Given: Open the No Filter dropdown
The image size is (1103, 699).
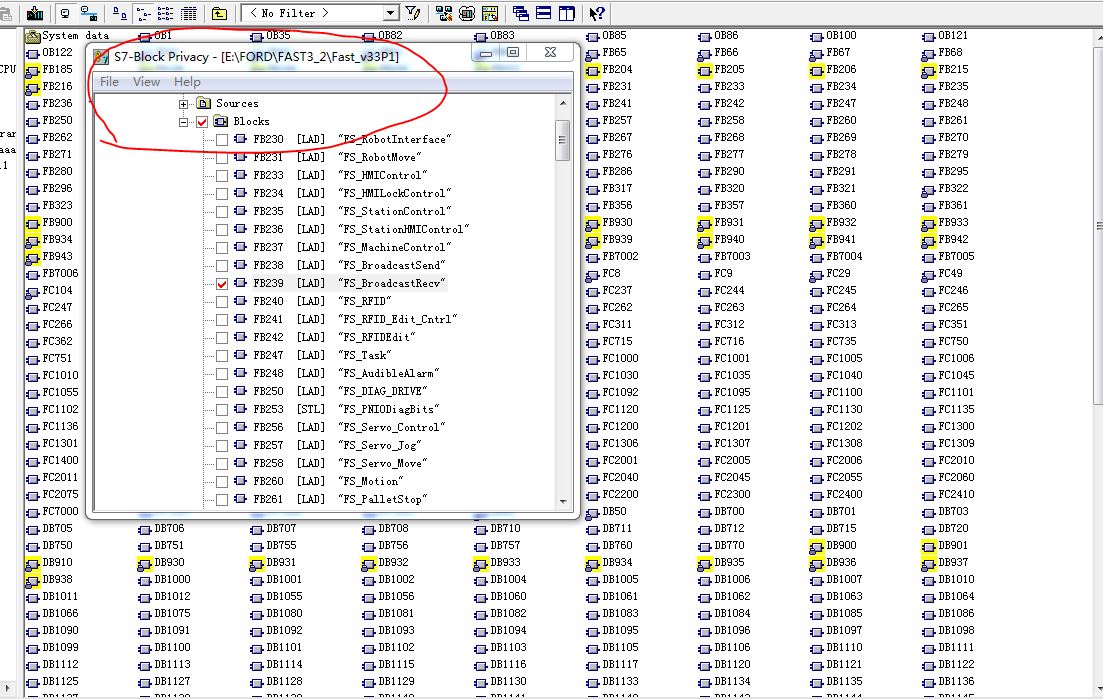Looking at the screenshot, I should [x=390, y=13].
